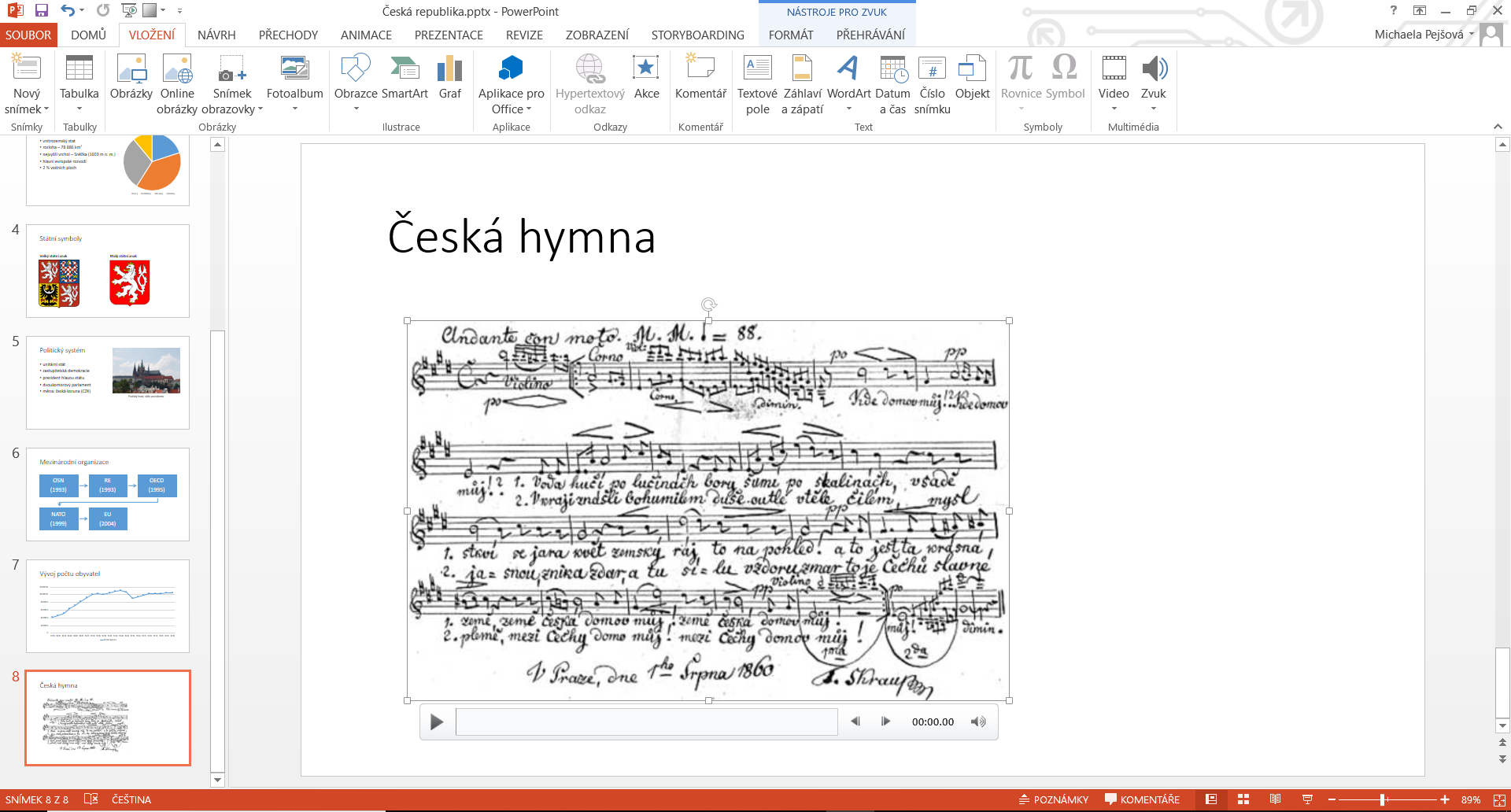Toggle the POZNÁMKY pane in status bar
Viewport: 1511px width, 812px height.
[1054, 799]
